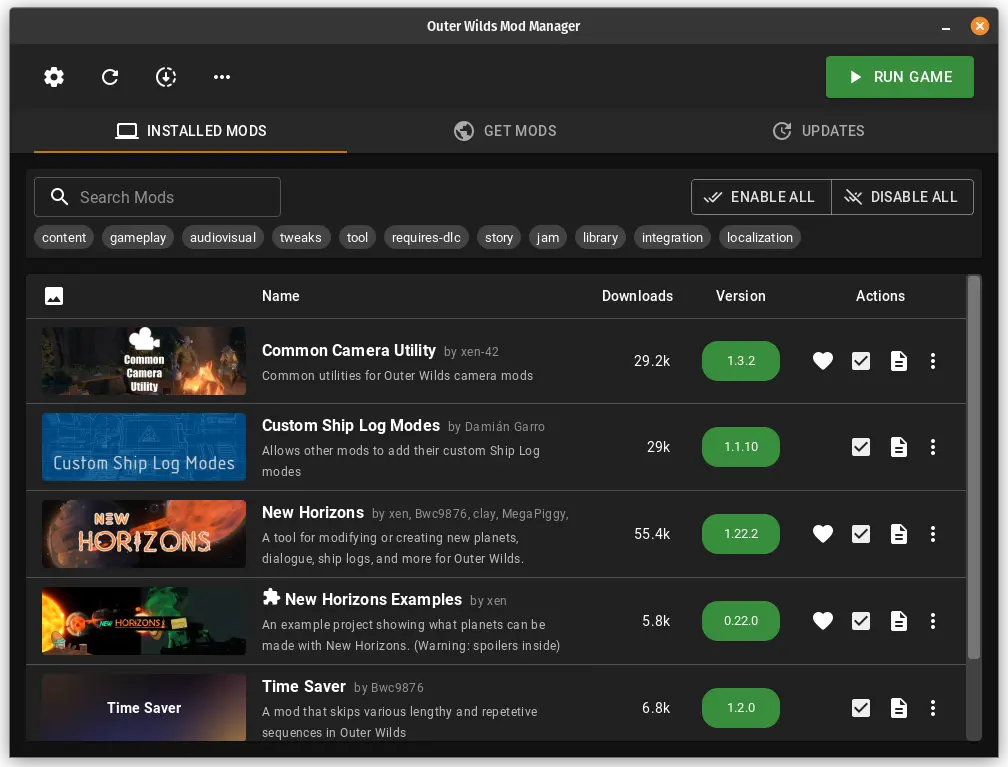1008x767 pixels.
Task: Click the DISABLE ALL button
Action: click(903, 197)
